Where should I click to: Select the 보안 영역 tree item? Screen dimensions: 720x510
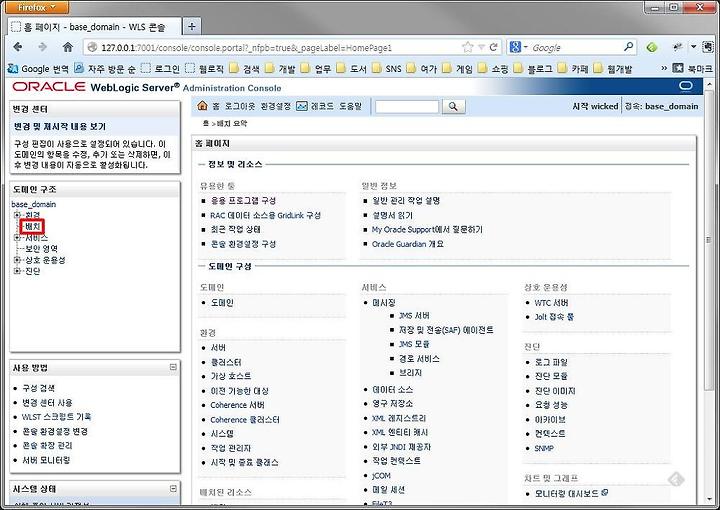click(x=41, y=249)
